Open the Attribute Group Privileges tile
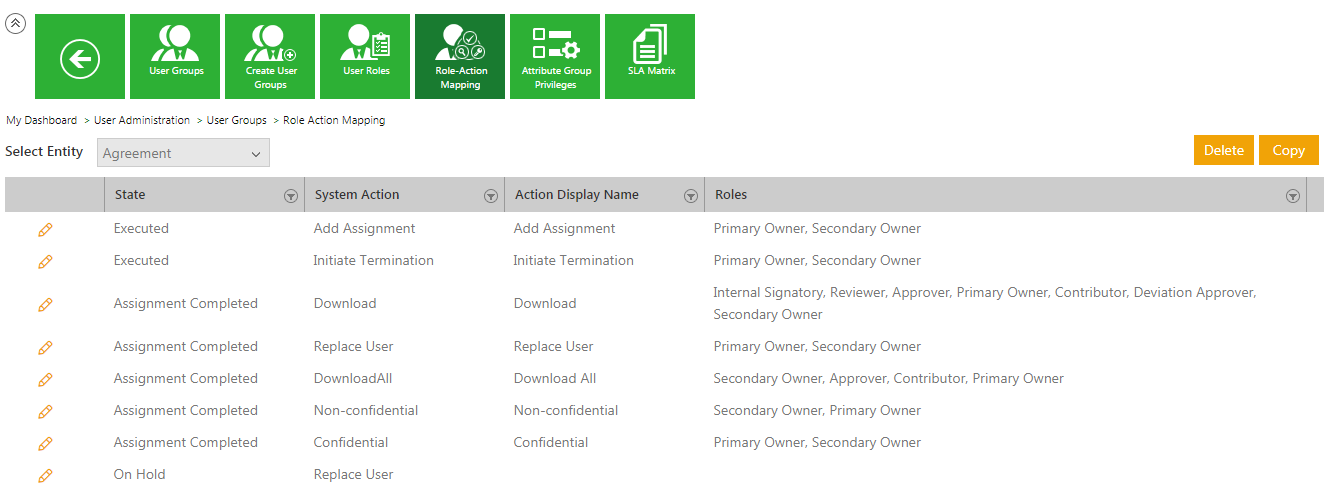Viewport: 1327px width, 492px height. pyautogui.click(x=555, y=57)
